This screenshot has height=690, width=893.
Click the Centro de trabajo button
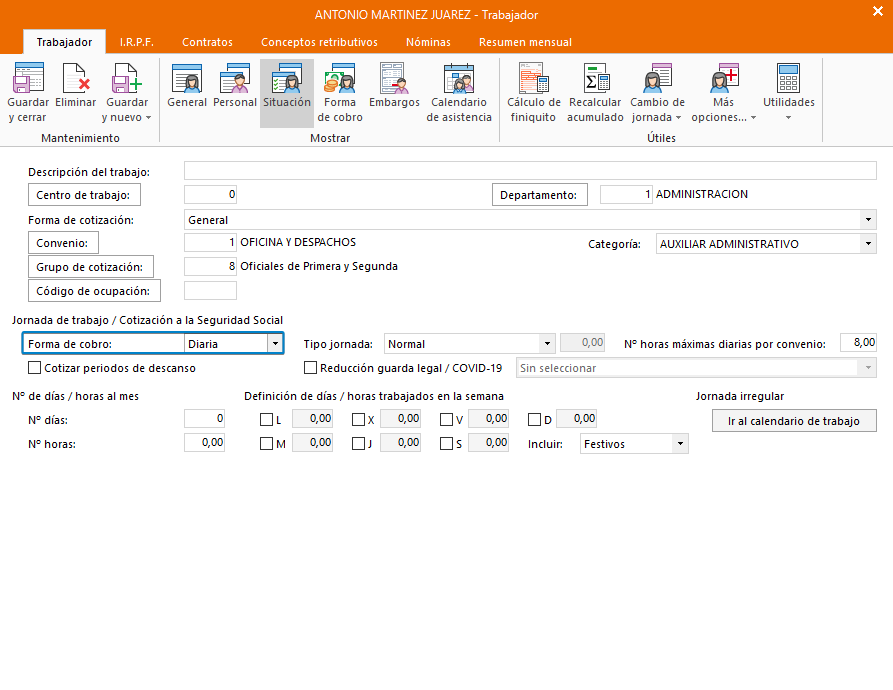click(84, 195)
